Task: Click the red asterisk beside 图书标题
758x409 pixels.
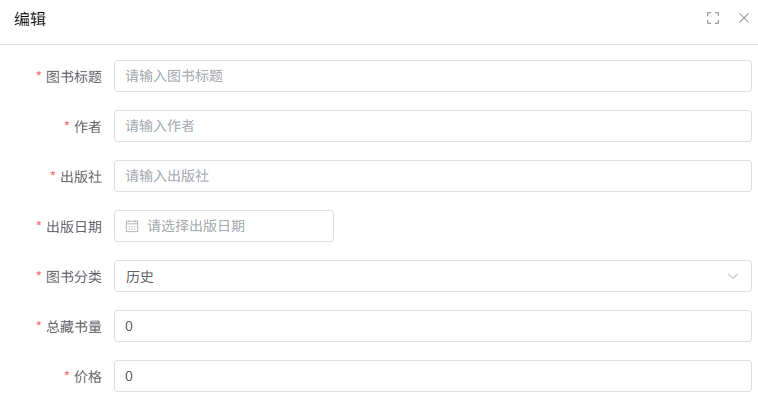Action: pyautogui.click(x=39, y=75)
